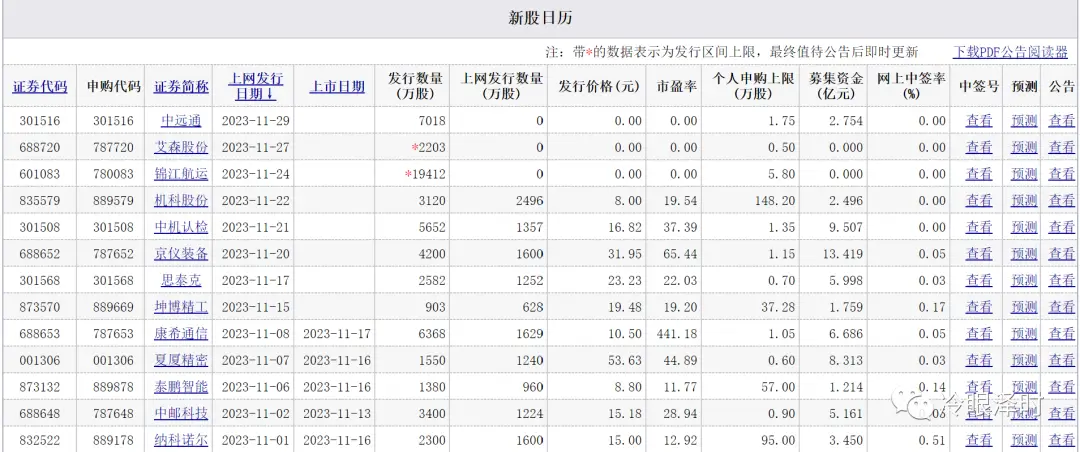This screenshot has width=1080, height=452.
Task: Sort by 上市日期 column header
Action: 337,87
